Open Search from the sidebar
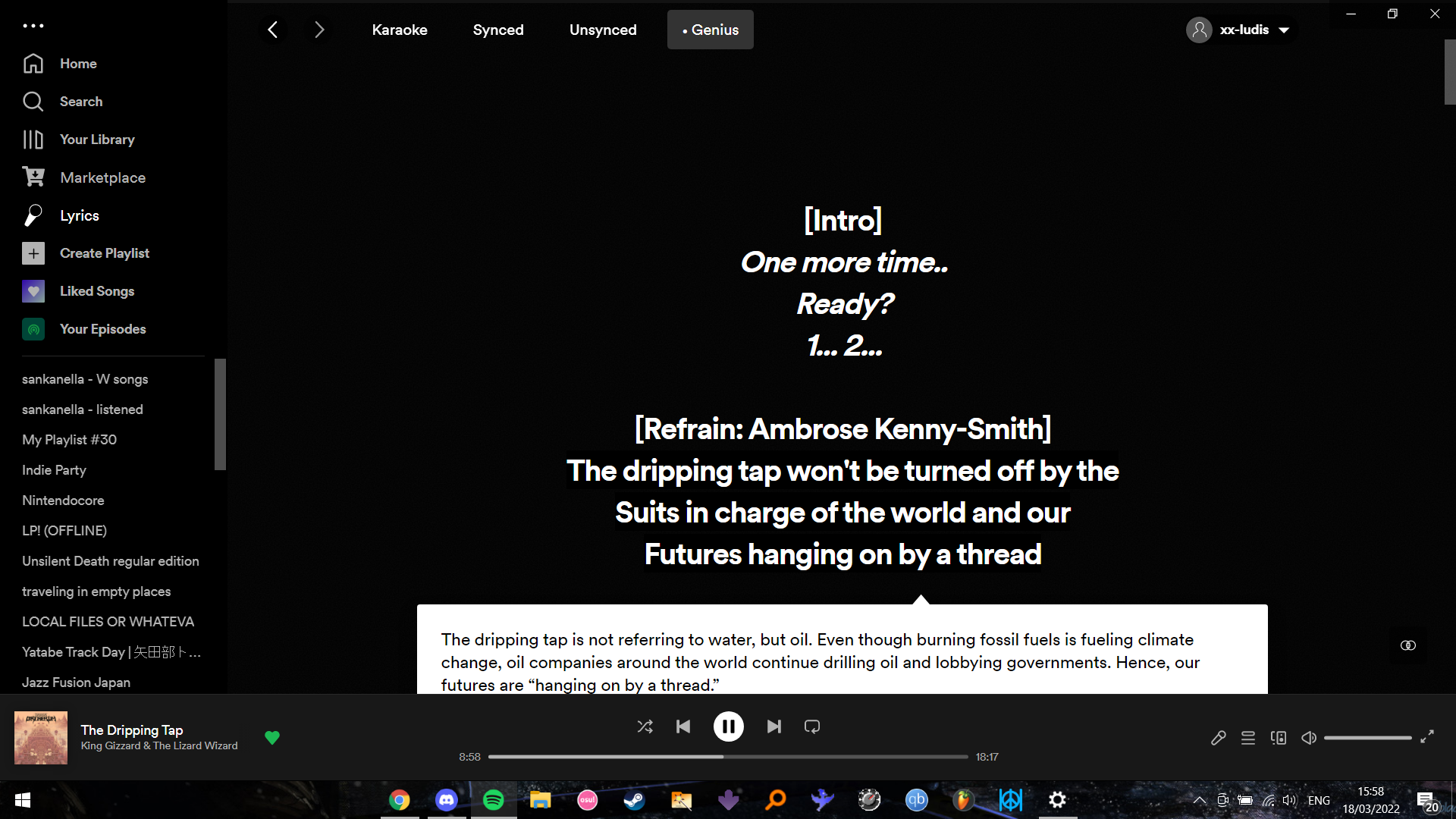Screen dimensions: 1456x819 tap(81, 101)
